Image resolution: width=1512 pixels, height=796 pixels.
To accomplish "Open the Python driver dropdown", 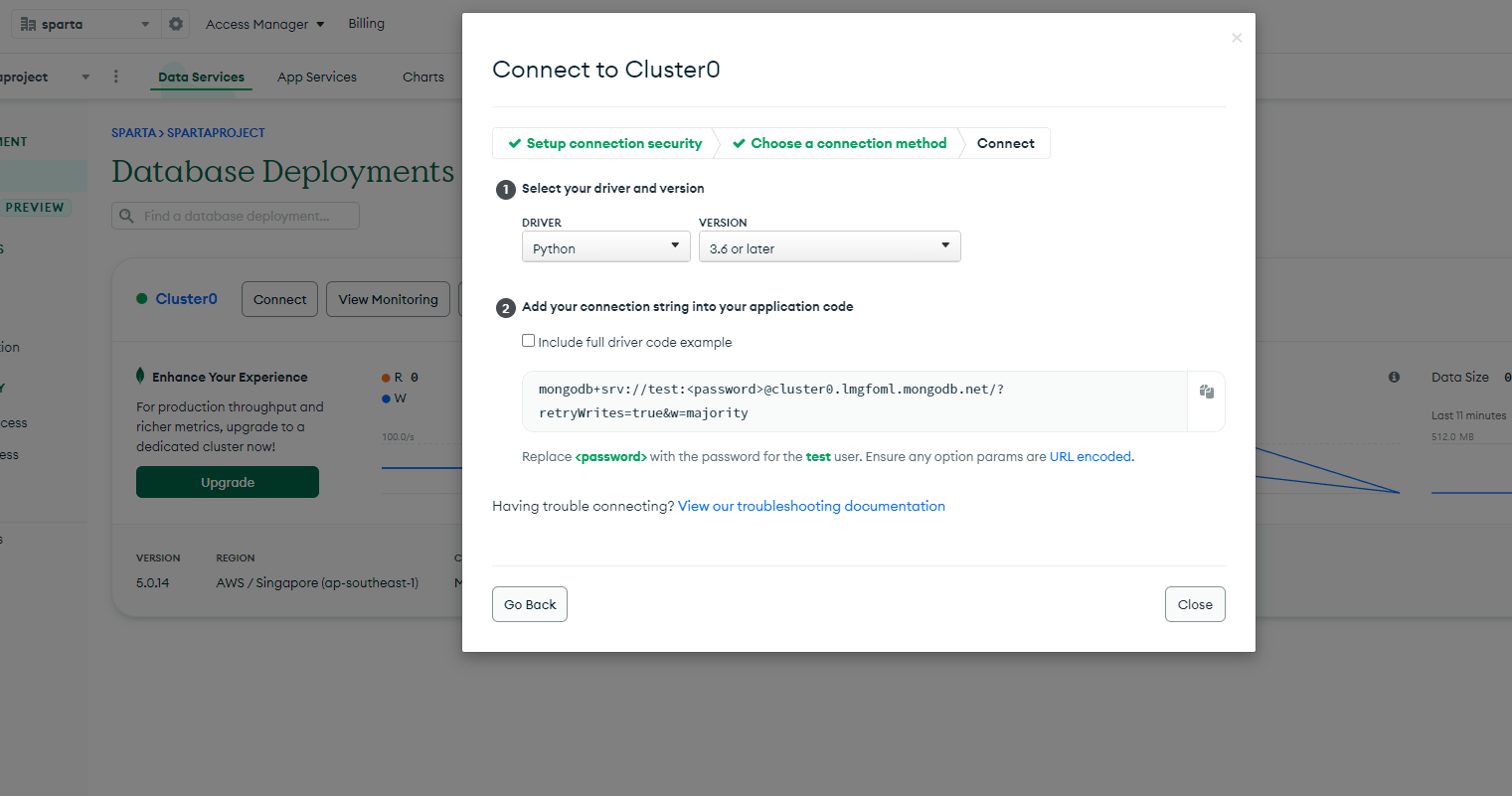I will (x=606, y=247).
